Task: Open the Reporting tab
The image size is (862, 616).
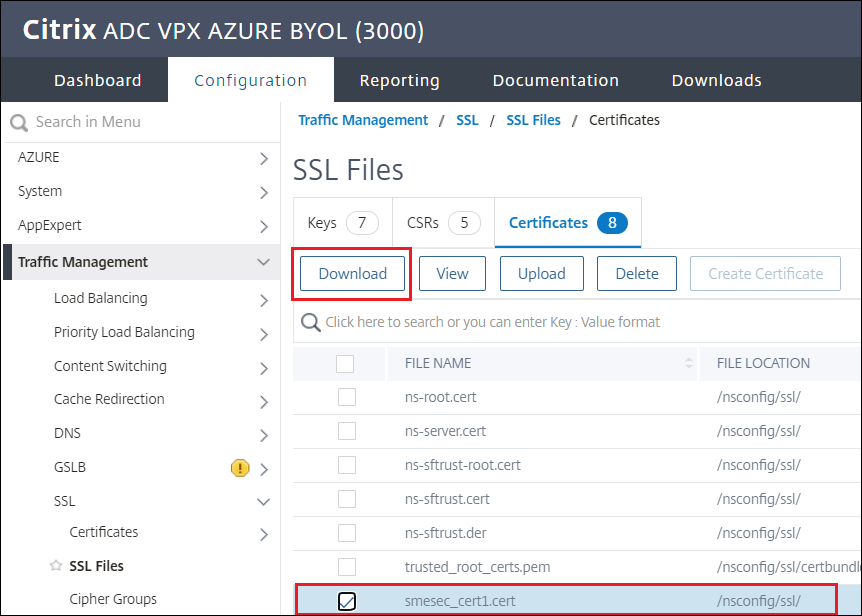Action: click(x=400, y=80)
